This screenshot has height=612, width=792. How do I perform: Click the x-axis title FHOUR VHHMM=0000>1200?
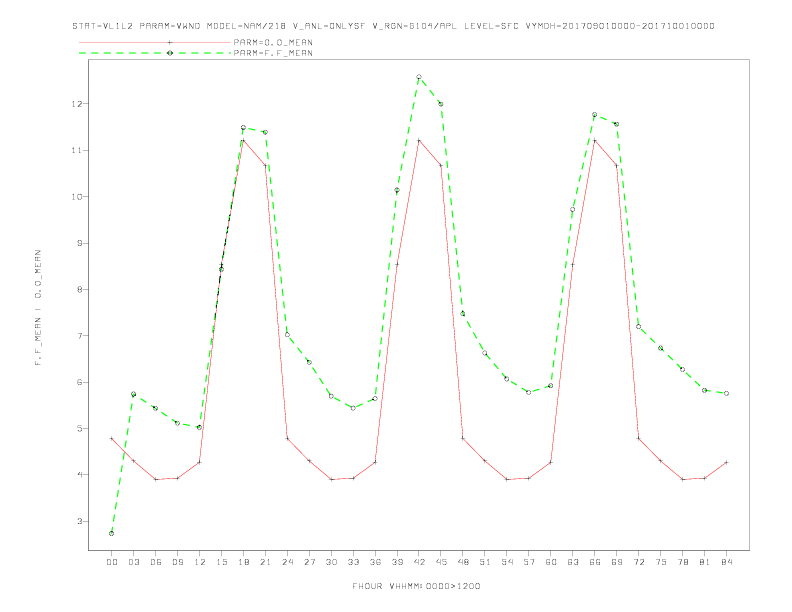[x=416, y=586]
